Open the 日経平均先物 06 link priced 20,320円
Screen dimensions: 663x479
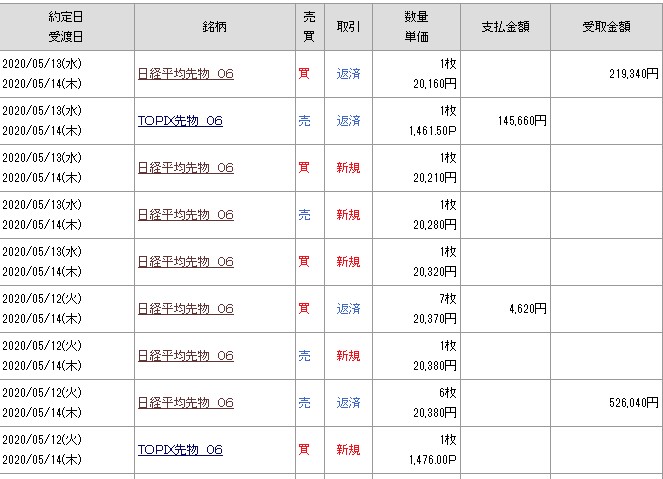(185, 261)
